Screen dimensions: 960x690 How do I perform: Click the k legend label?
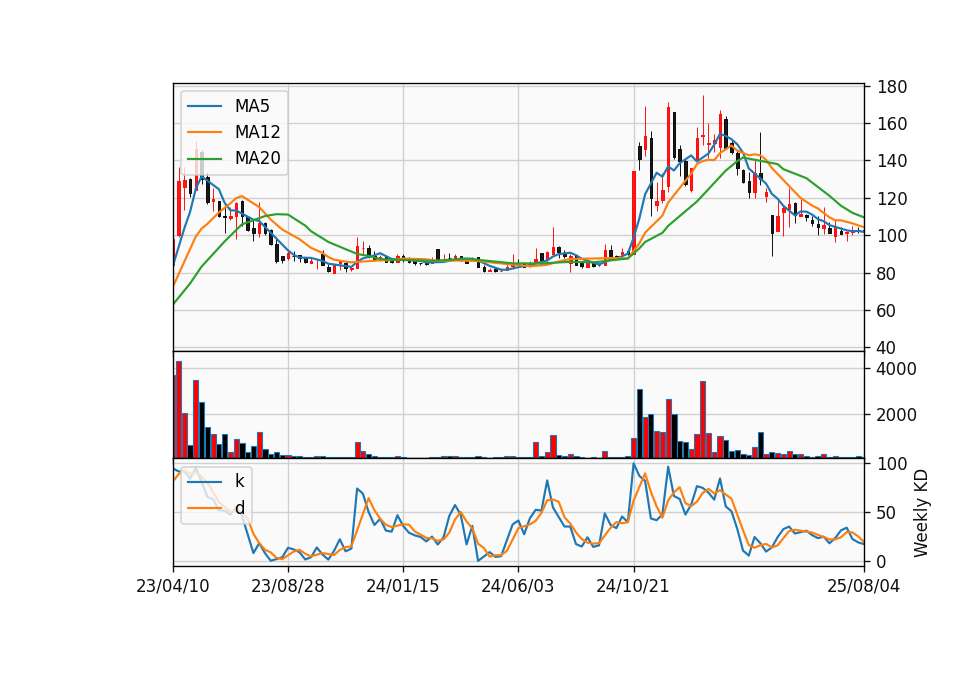[x=239, y=481]
